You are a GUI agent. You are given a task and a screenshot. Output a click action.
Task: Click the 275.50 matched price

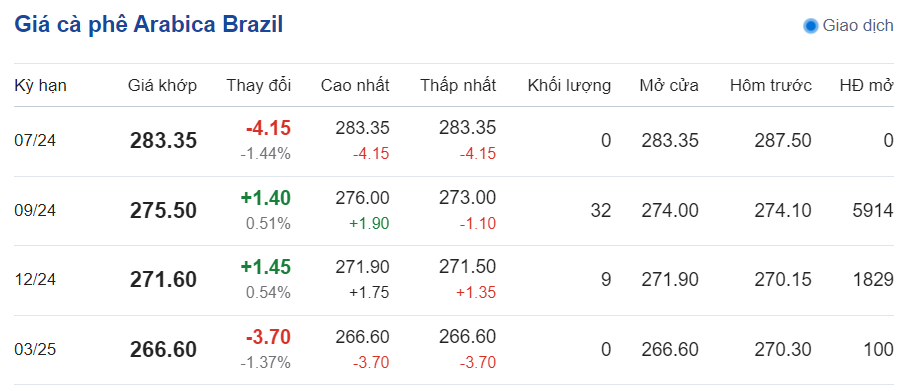(x=163, y=211)
